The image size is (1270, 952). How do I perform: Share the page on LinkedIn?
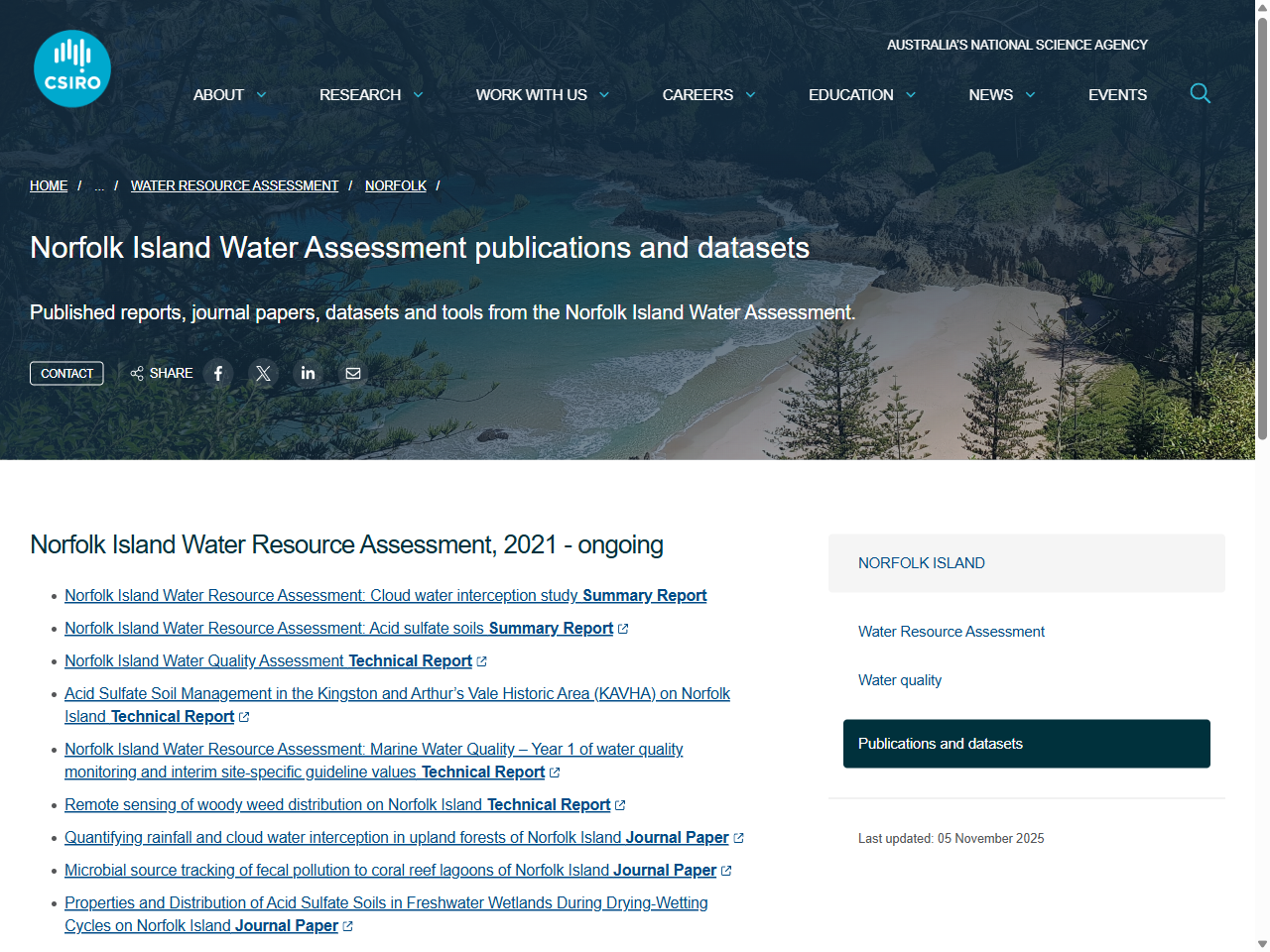pos(308,373)
